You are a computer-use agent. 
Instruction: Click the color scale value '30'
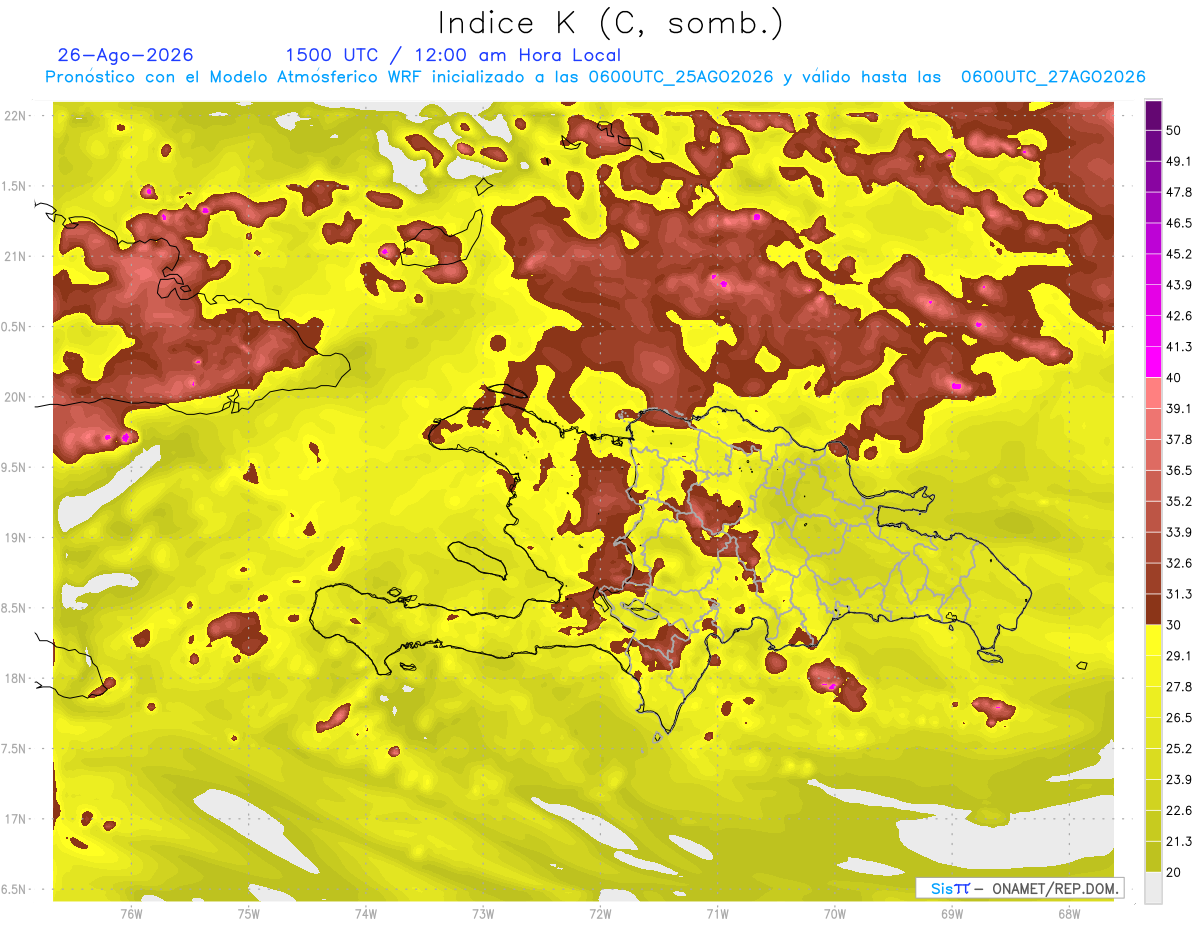[x=1173, y=625]
